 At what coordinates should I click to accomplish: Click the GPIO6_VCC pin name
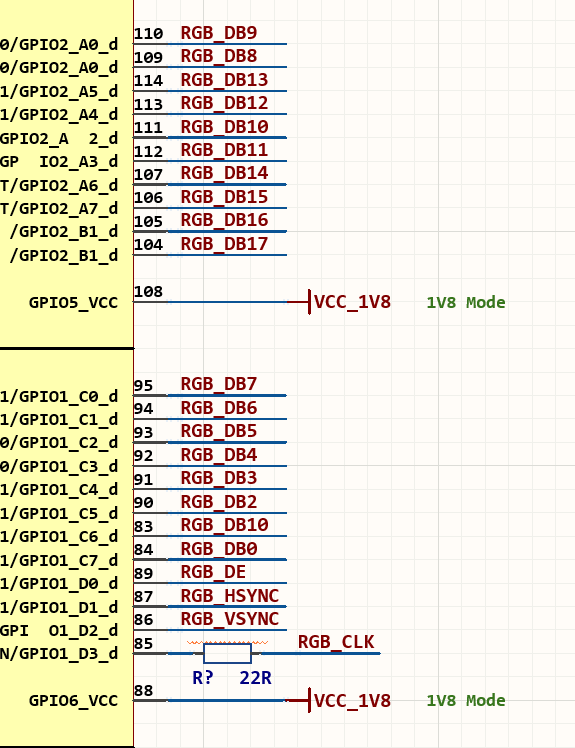point(73,701)
